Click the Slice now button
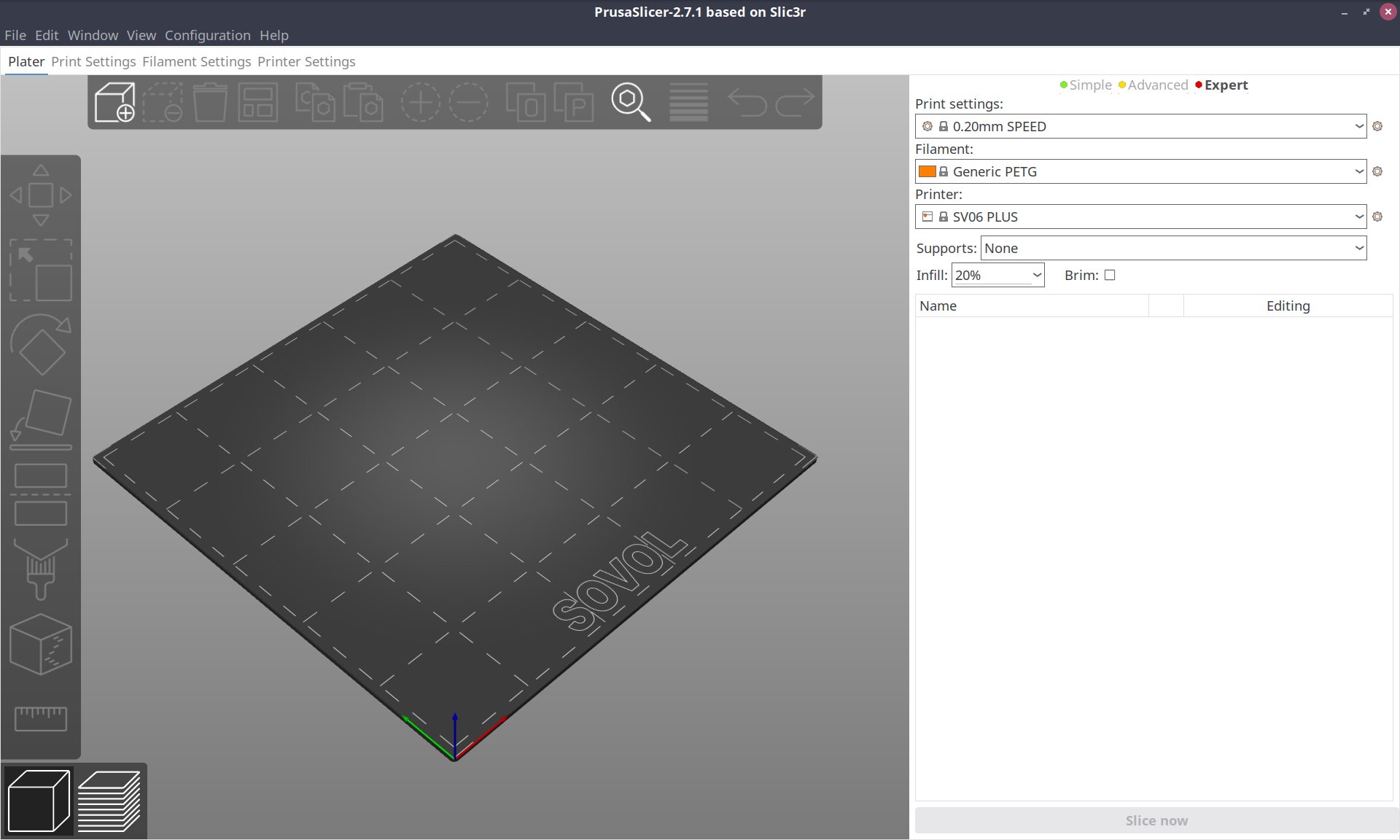The height and width of the screenshot is (840, 1400). (x=1156, y=820)
